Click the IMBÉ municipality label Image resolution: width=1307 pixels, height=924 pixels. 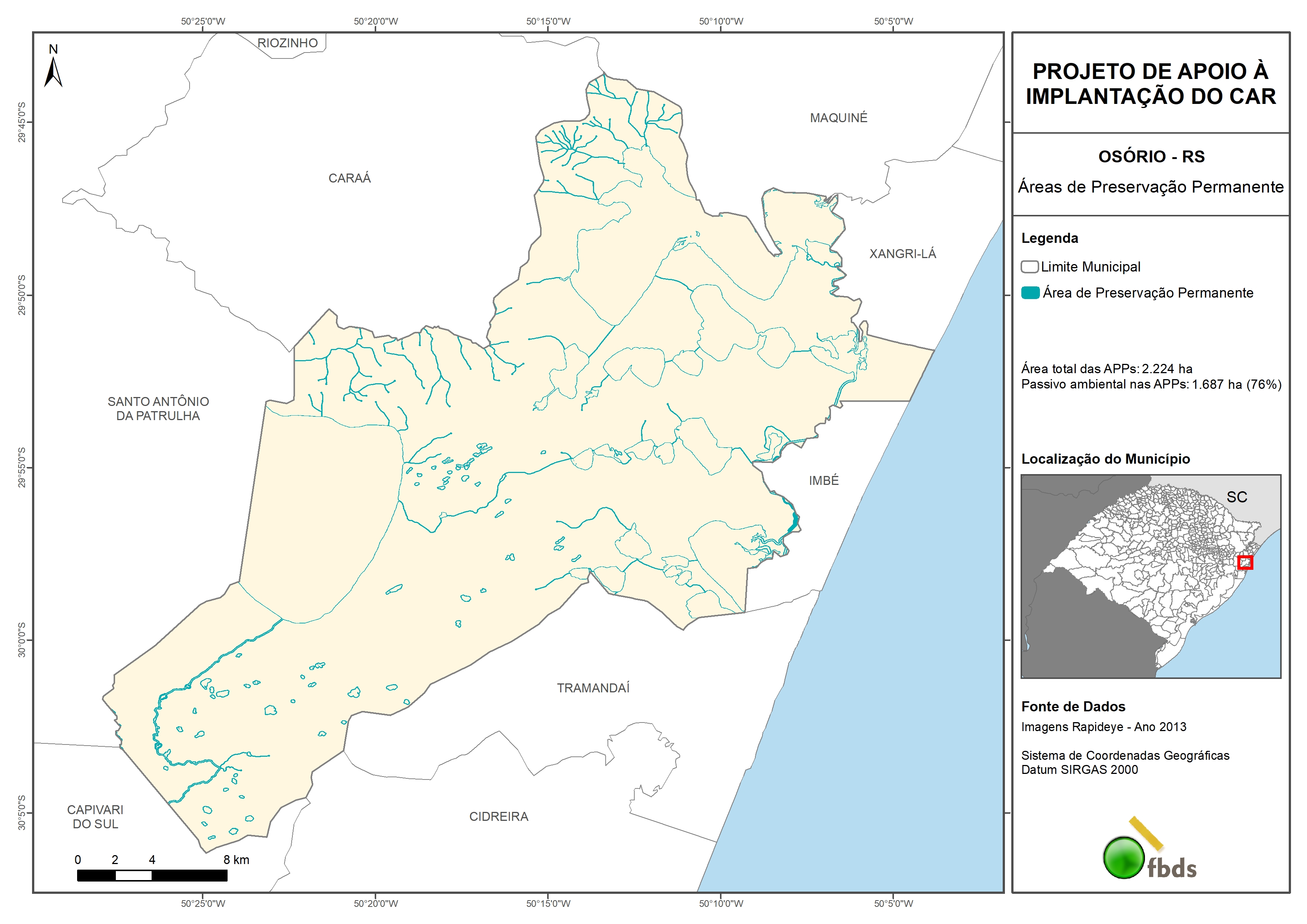click(824, 480)
